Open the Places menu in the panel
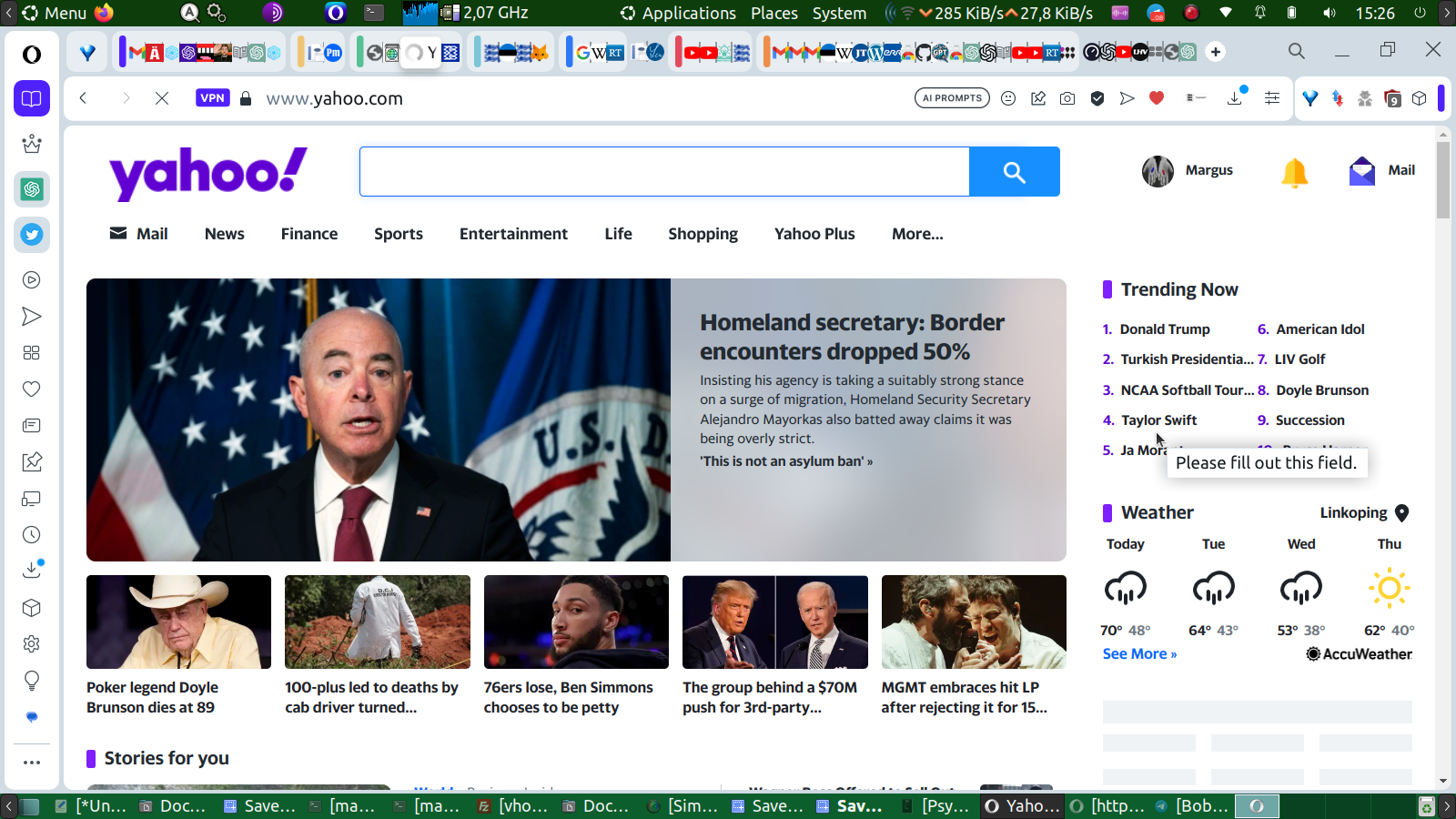1456x819 pixels. coord(774,13)
